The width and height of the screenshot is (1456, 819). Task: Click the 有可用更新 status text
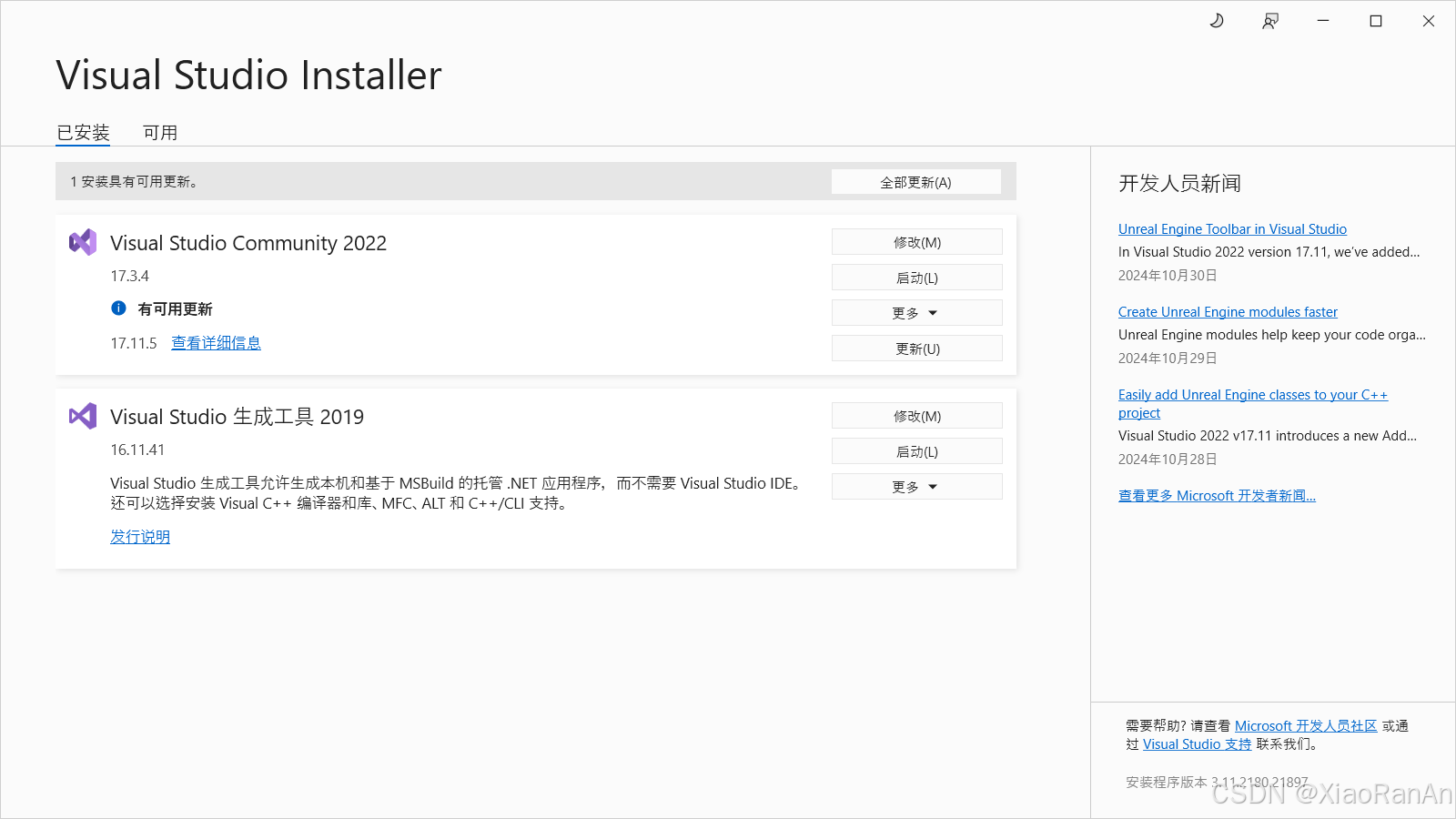175,309
